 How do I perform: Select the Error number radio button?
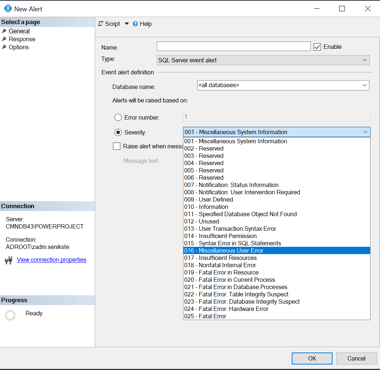[x=118, y=117]
